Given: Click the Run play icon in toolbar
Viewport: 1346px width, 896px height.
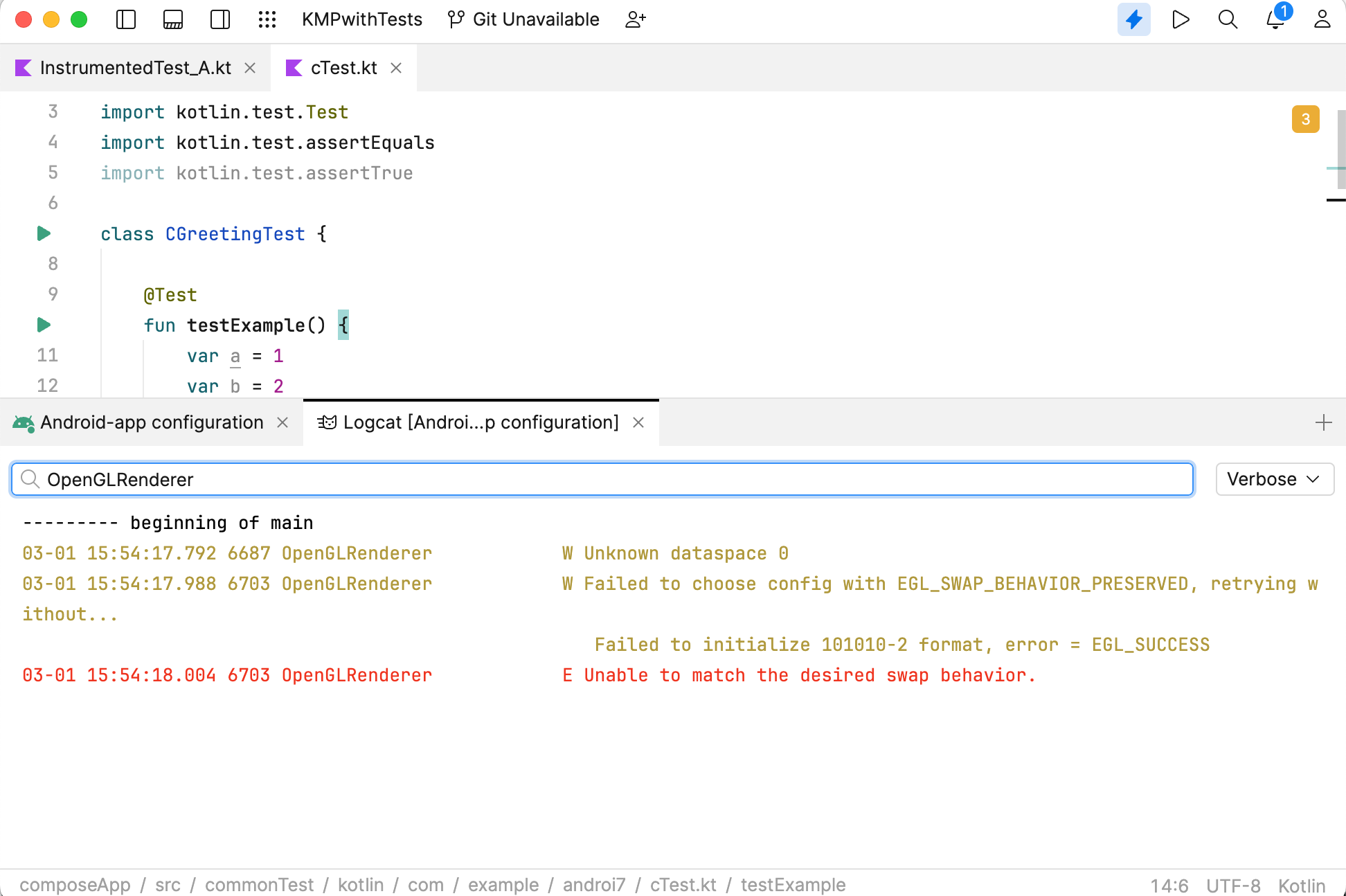Looking at the screenshot, I should pyautogui.click(x=1181, y=19).
